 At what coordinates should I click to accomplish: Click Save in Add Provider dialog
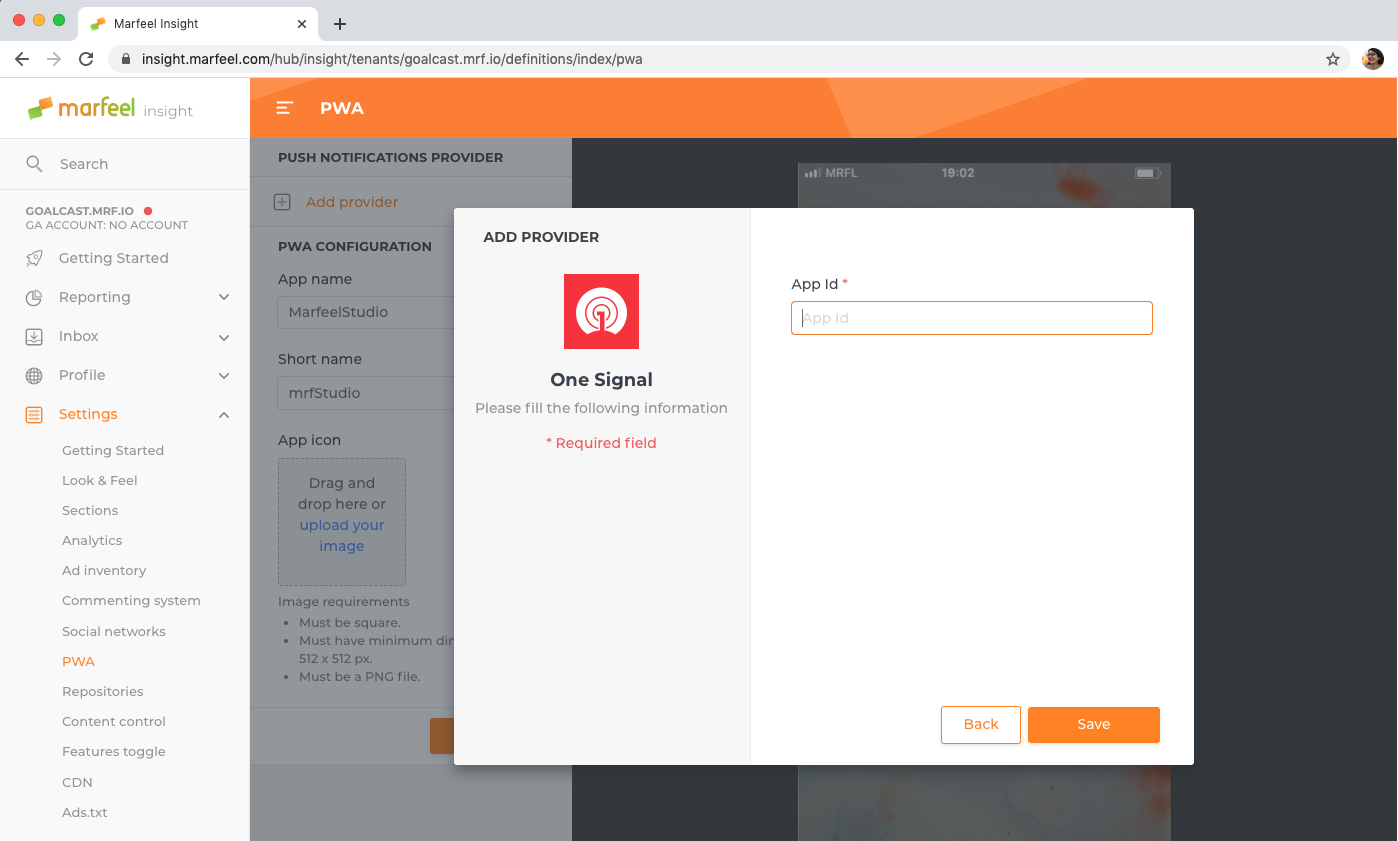coord(1094,725)
